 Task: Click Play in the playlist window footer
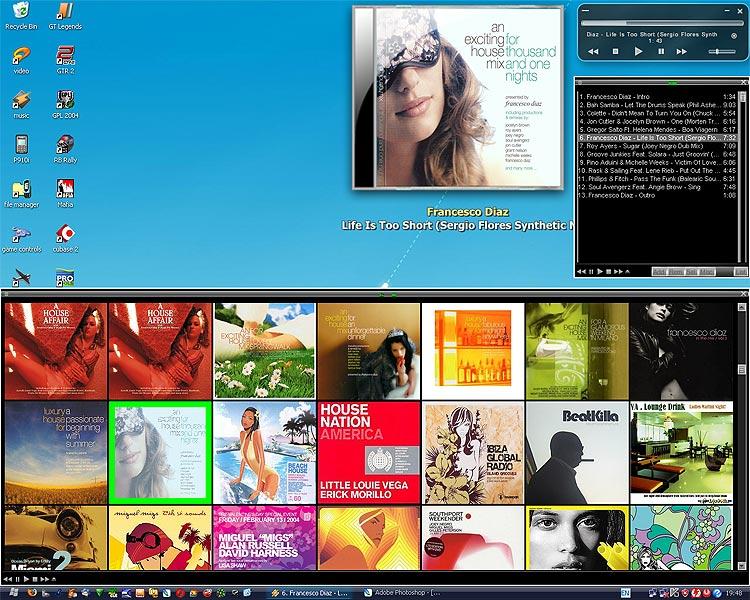[x=600, y=272]
